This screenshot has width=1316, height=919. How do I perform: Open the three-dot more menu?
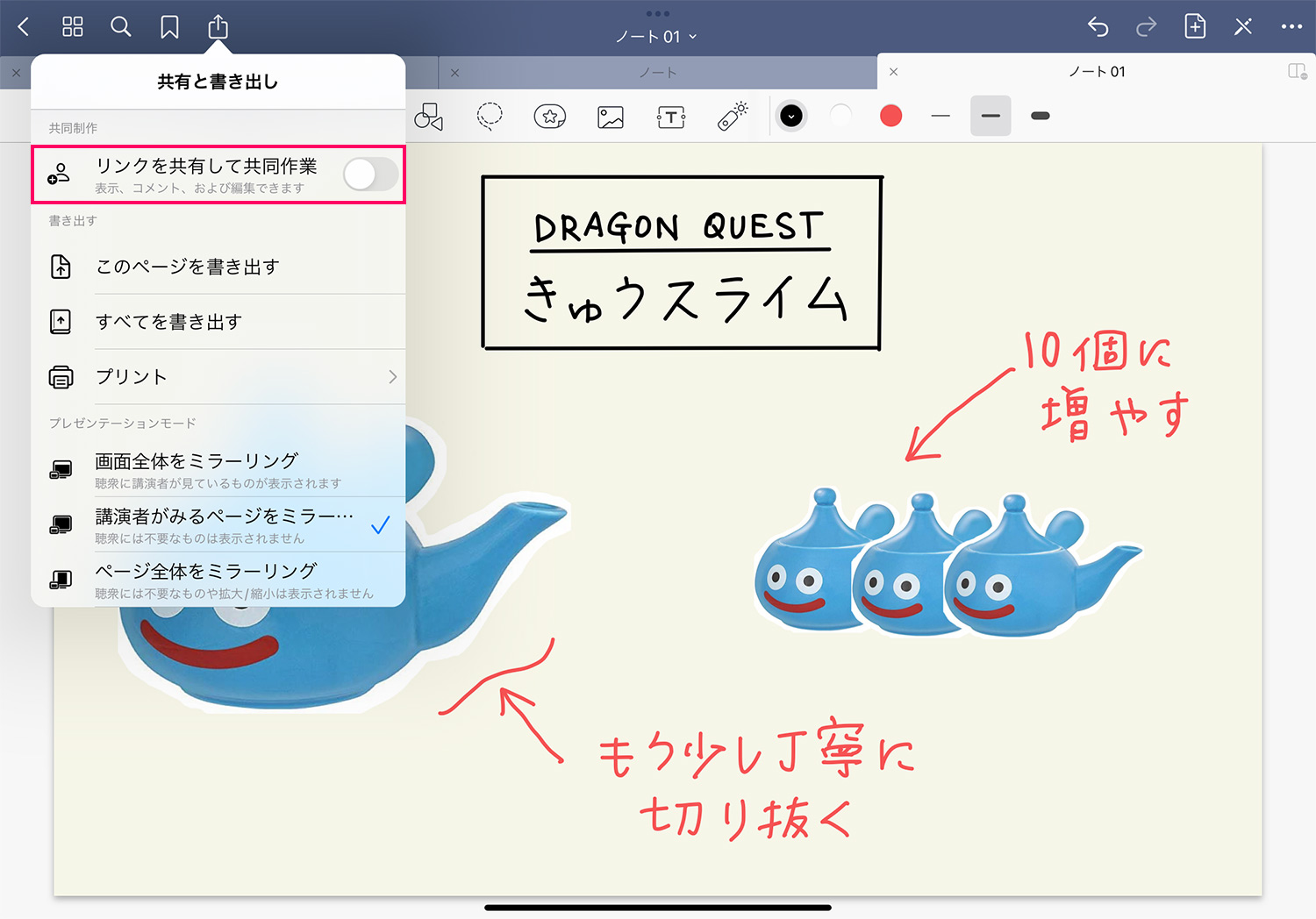click(1291, 27)
